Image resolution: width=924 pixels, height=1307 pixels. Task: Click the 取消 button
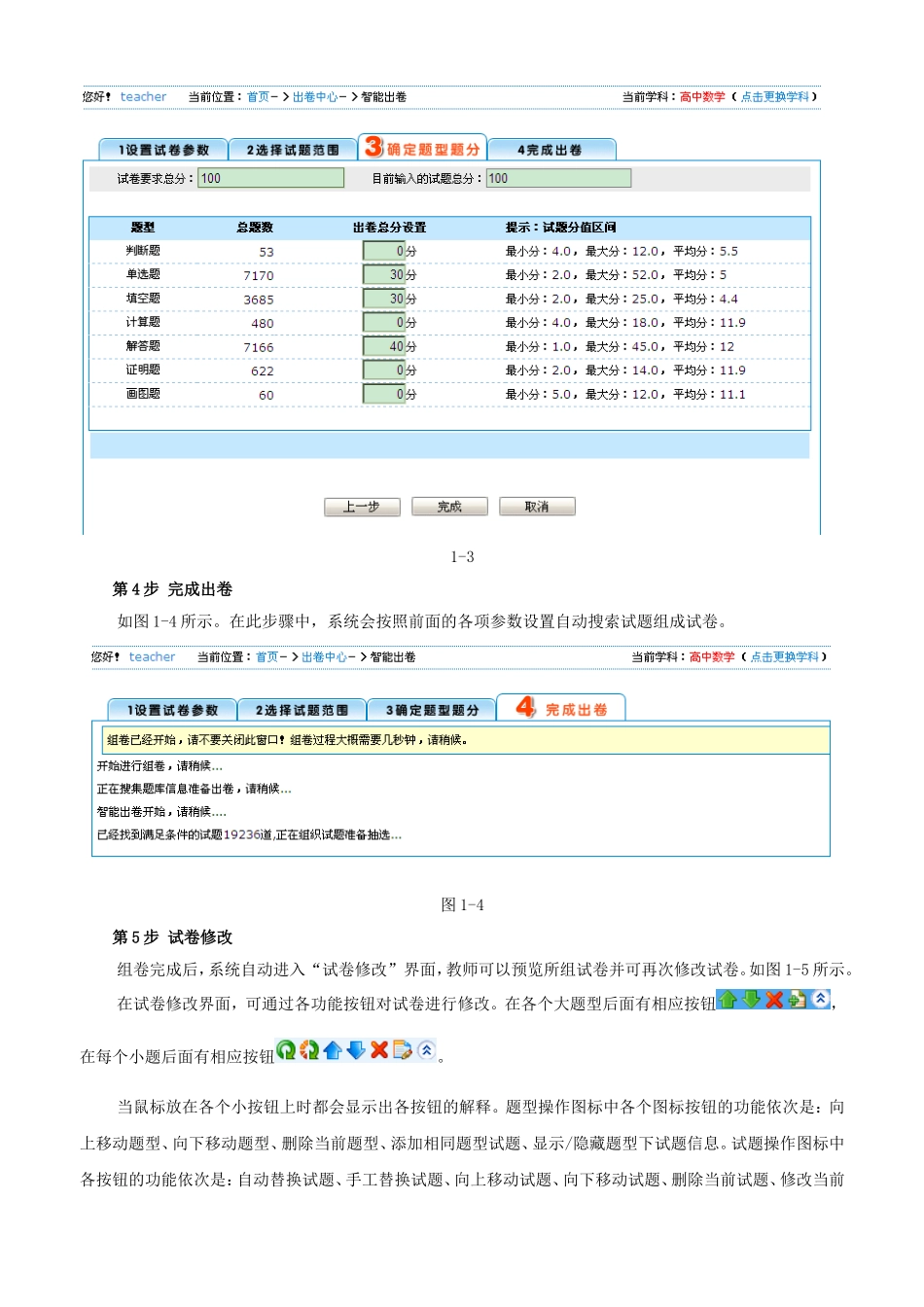coord(537,507)
